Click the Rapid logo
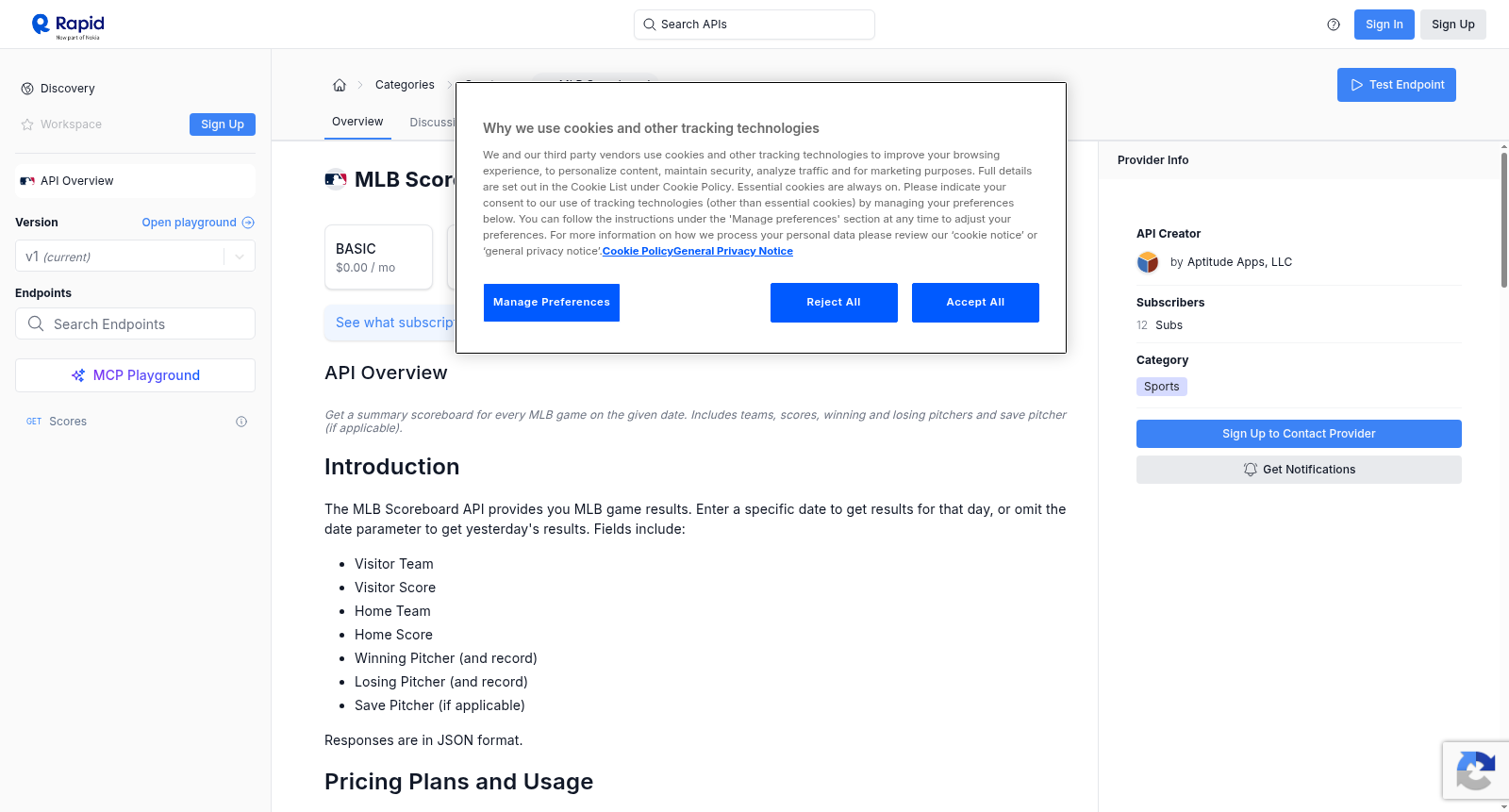Screen dimensions: 1509x812 point(68,25)
